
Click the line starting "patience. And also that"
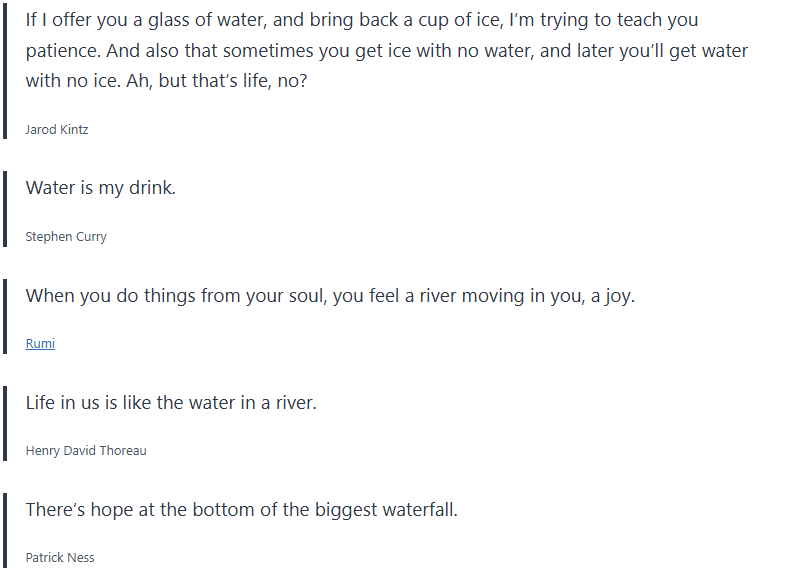(x=386, y=51)
